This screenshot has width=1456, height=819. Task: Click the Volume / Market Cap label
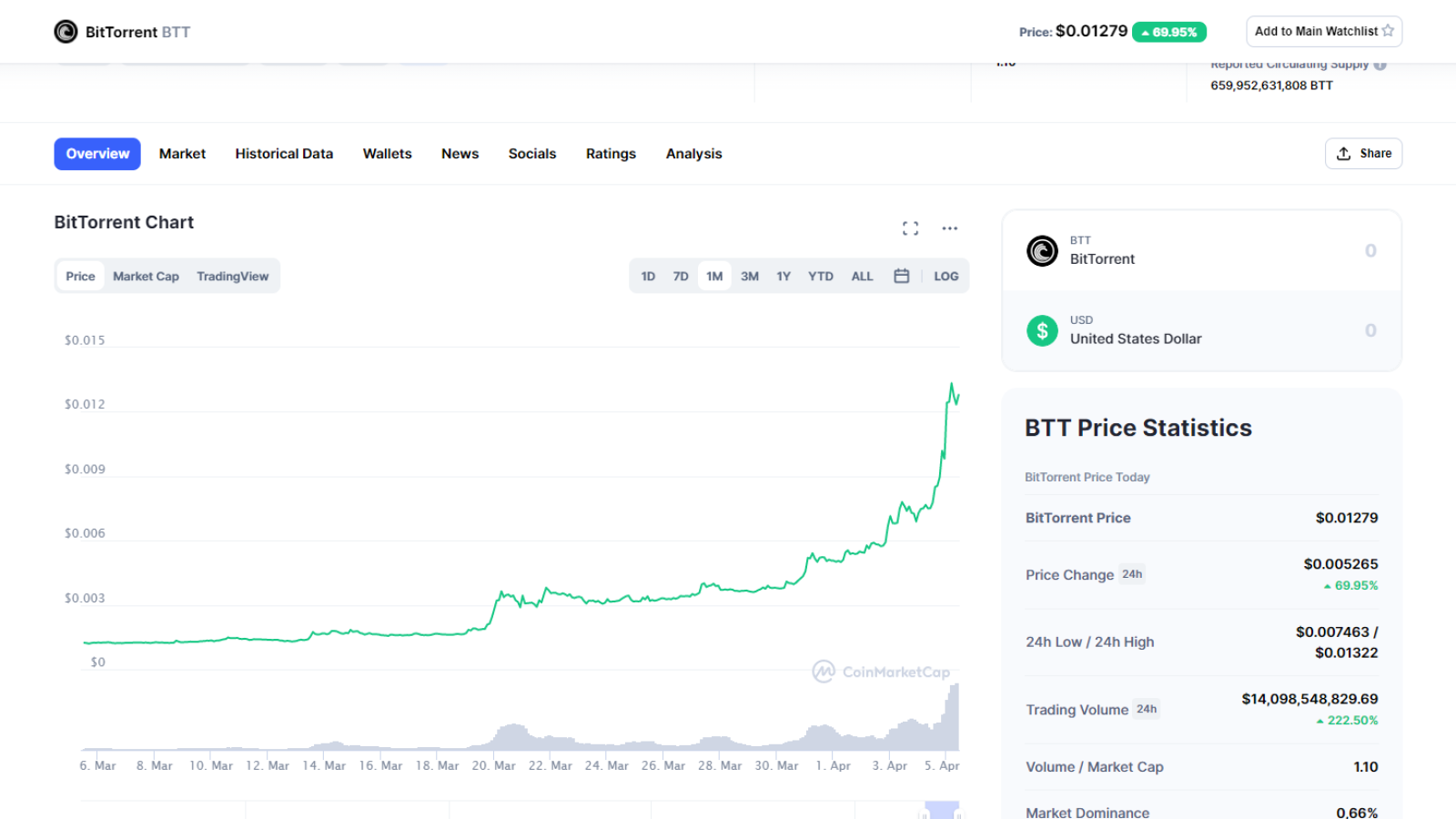coord(1095,767)
